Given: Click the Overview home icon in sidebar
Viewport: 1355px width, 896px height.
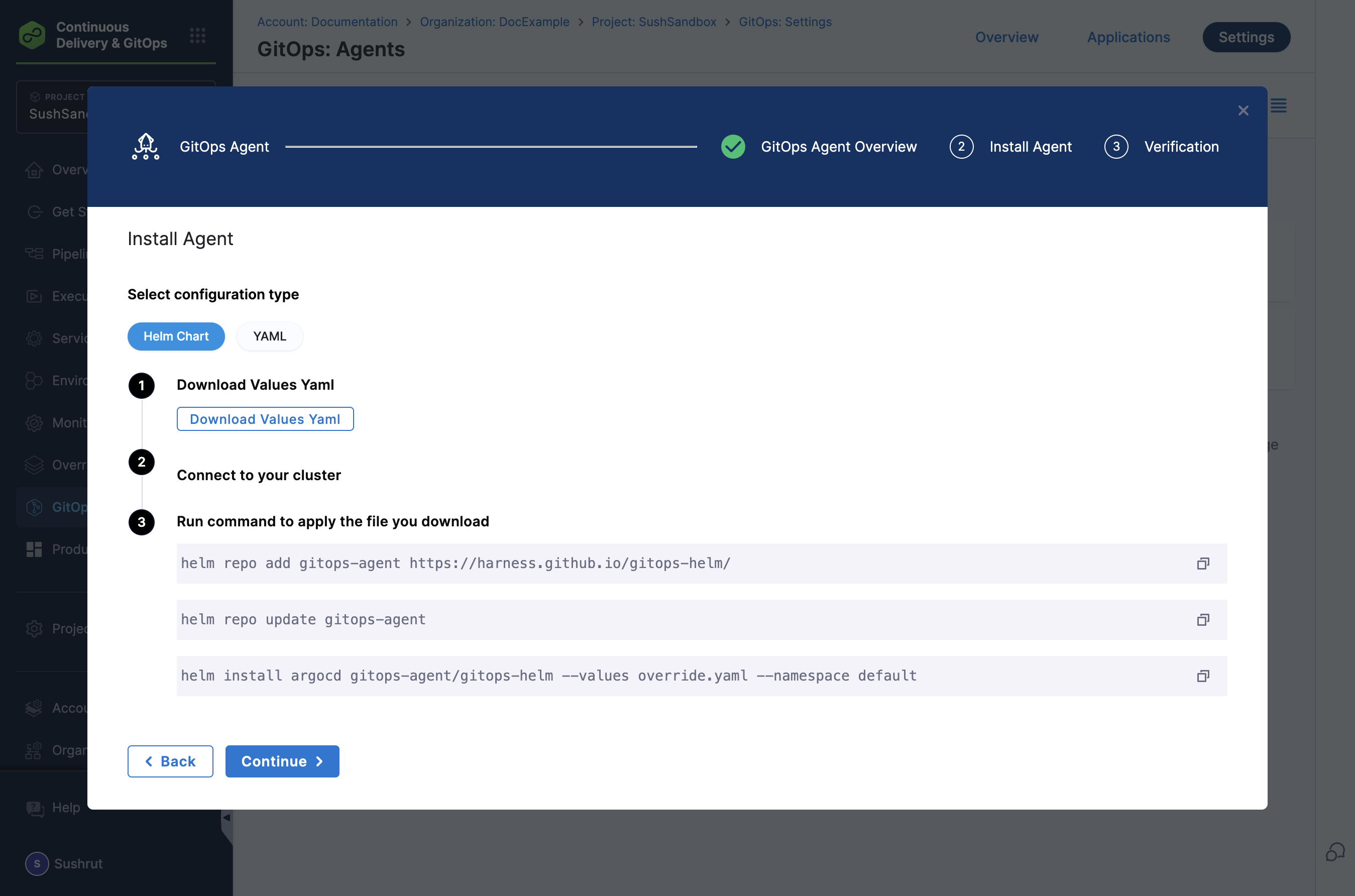Looking at the screenshot, I should click(34, 170).
